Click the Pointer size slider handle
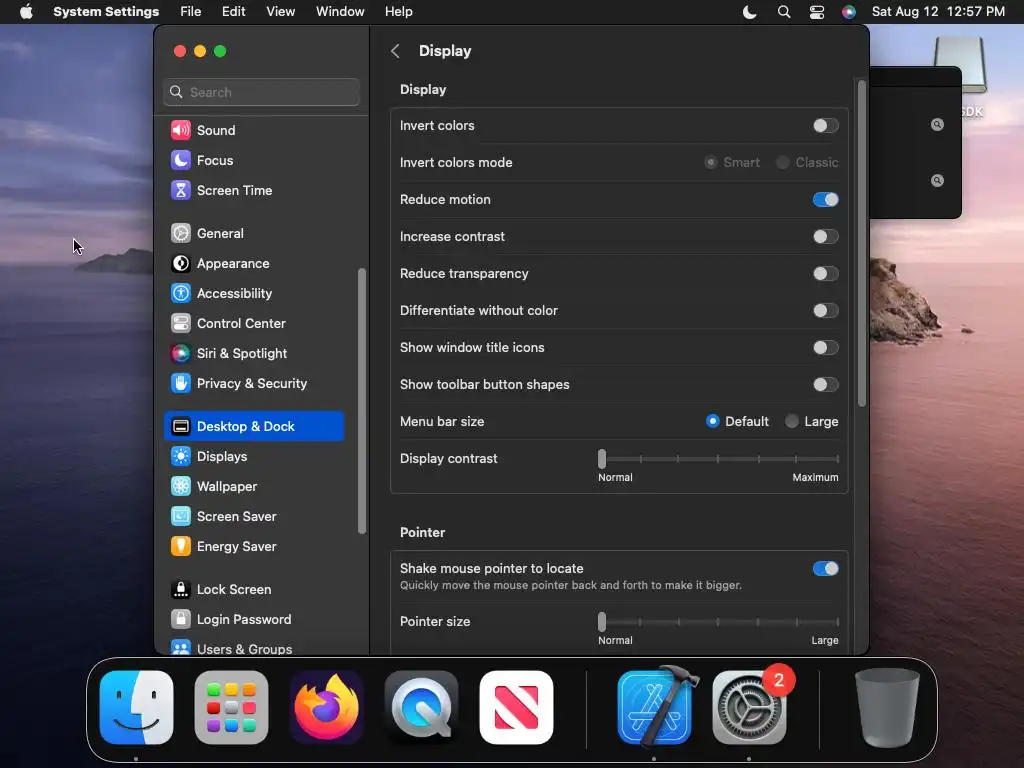 [x=601, y=621]
